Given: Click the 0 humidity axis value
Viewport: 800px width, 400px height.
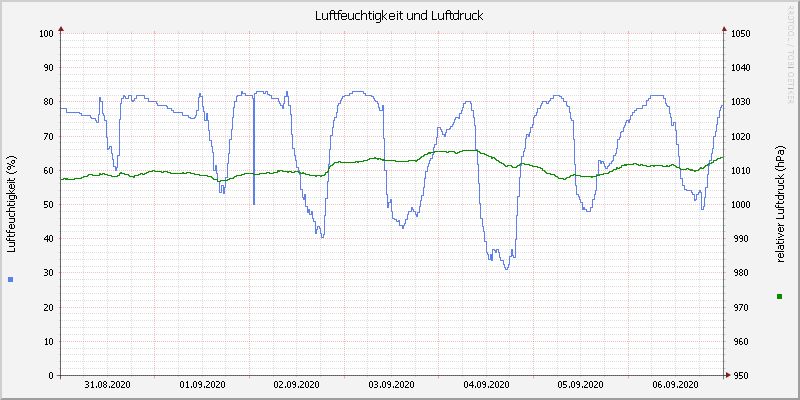Looking at the screenshot, I should click(x=51, y=376).
